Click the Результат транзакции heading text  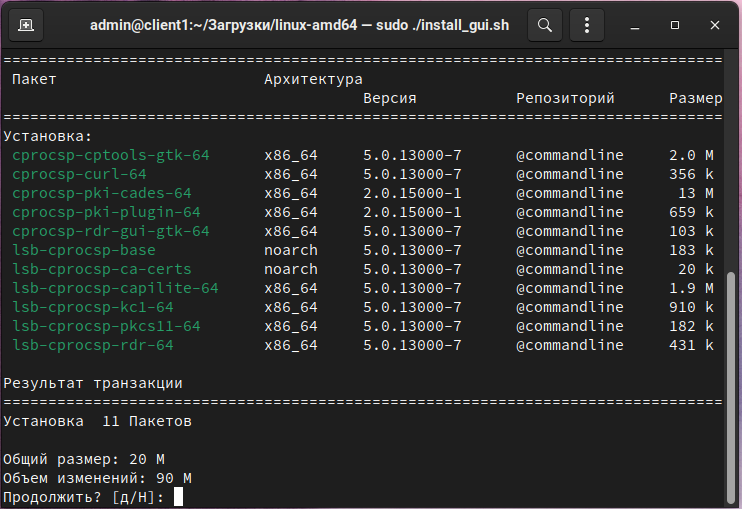tap(93, 383)
